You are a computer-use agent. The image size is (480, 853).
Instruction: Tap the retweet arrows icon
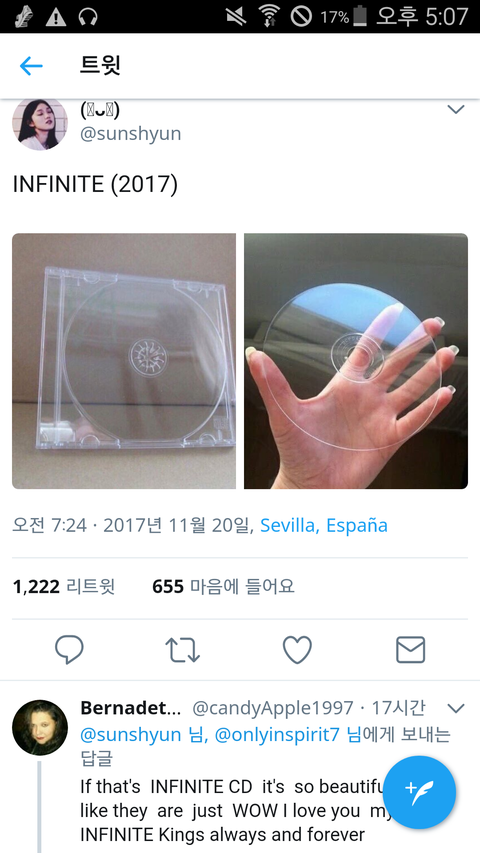click(x=183, y=650)
